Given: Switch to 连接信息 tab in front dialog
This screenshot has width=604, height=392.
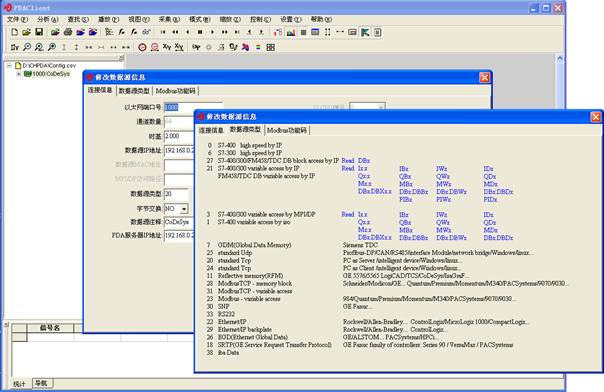Looking at the screenshot, I should click(x=211, y=130).
